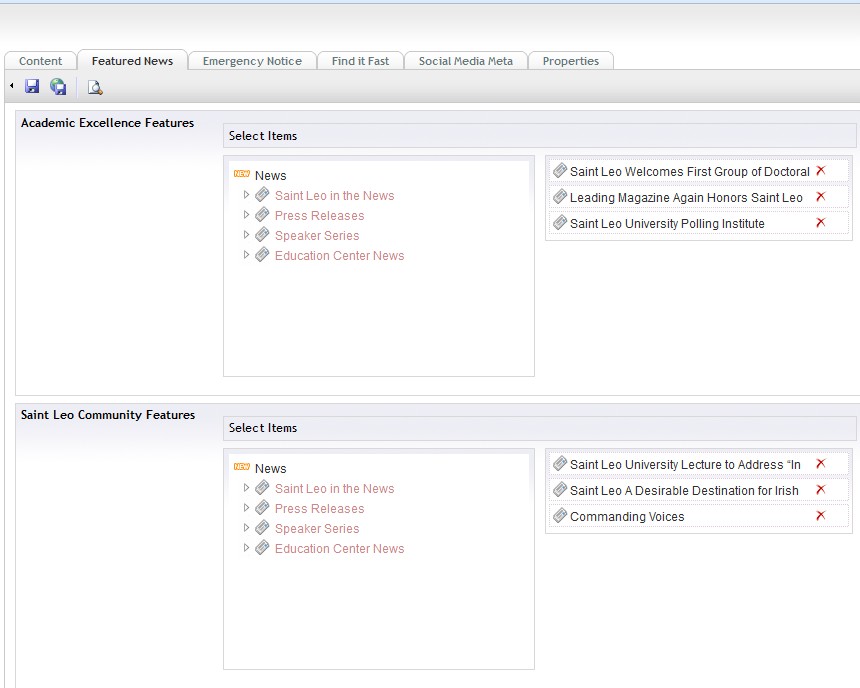Click tag icon of 'Commanding Voices' item

pyautogui.click(x=560, y=515)
